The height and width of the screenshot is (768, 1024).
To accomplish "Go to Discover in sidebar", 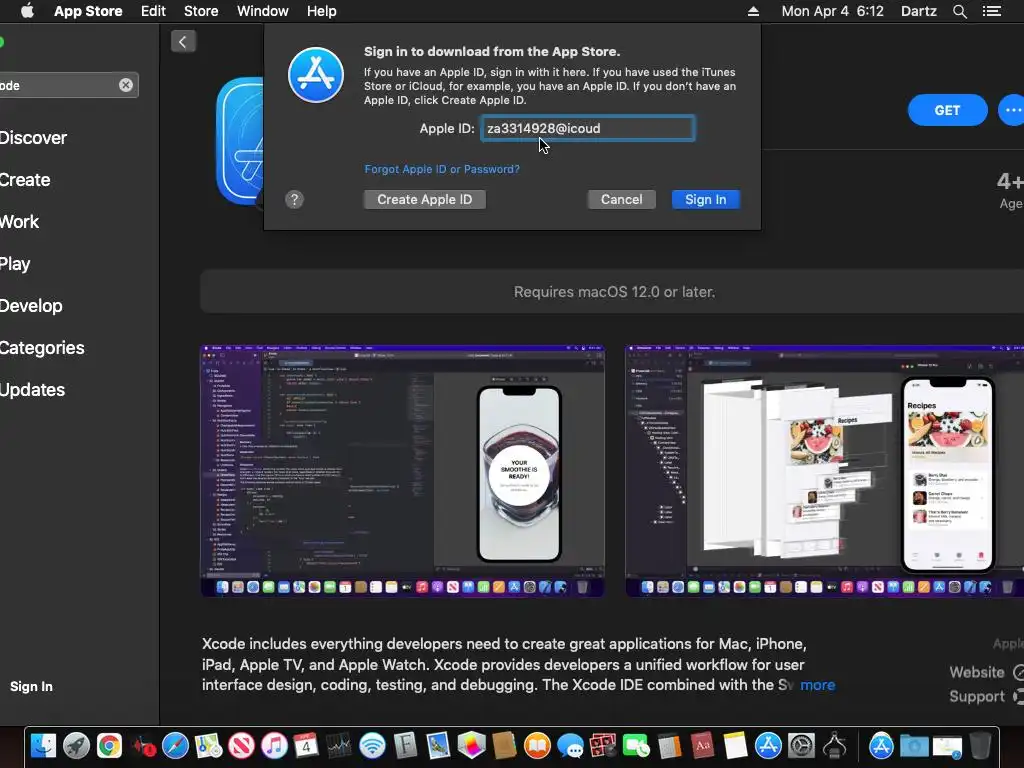I will coord(33,138).
